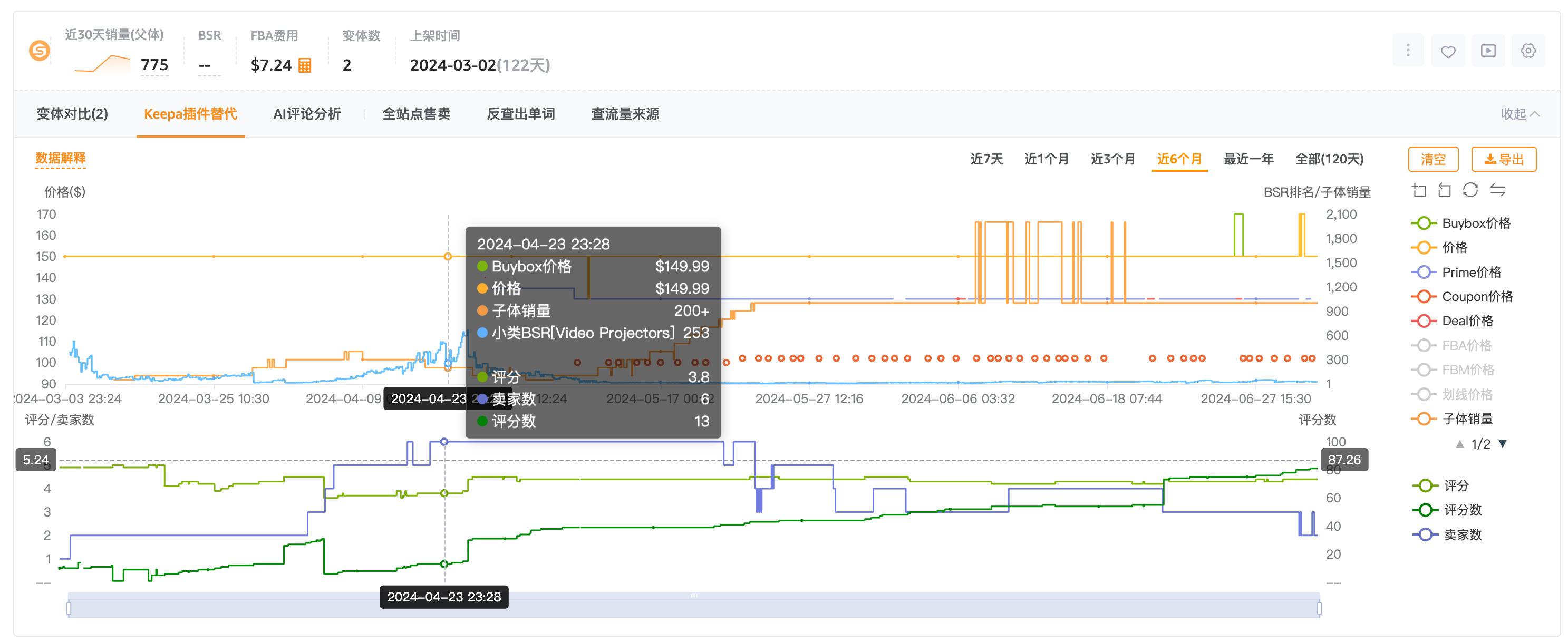Click the variant count 2
This screenshot has width=1568, height=642.
pos(347,65)
